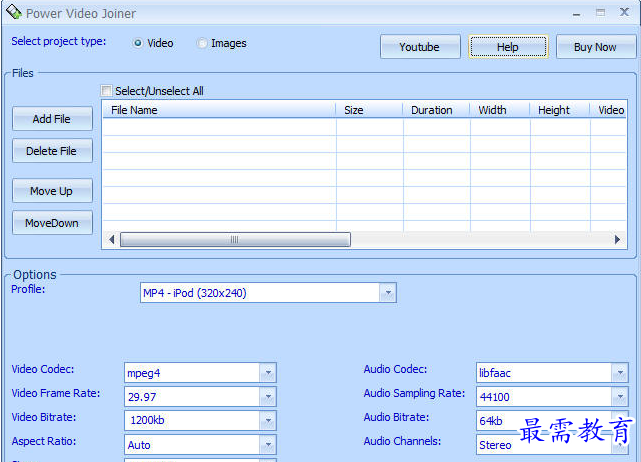Click the file list right scroll arrow
Viewport: 641px width, 462px height.
point(617,239)
